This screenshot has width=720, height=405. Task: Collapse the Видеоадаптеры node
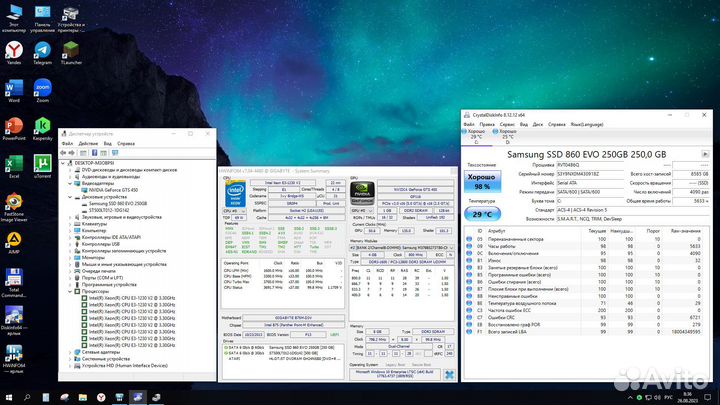pyautogui.click(x=71, y=183)
